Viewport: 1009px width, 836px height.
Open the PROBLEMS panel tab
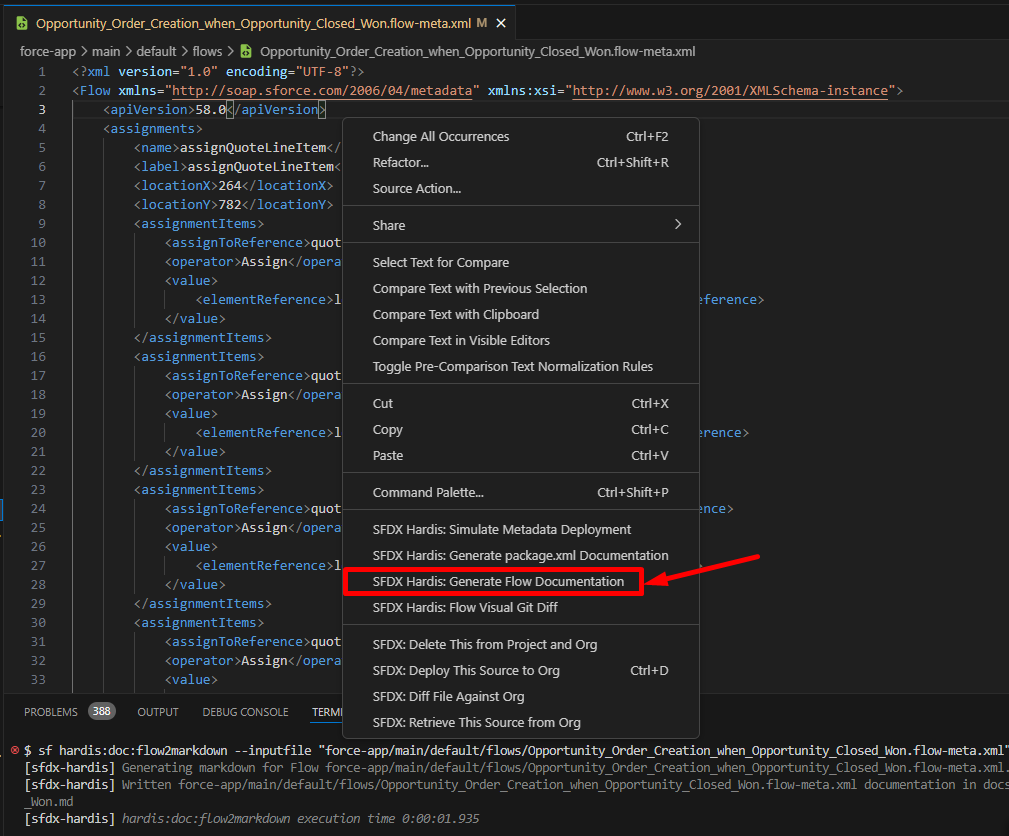pyautogui.click(x=51, y=712)
